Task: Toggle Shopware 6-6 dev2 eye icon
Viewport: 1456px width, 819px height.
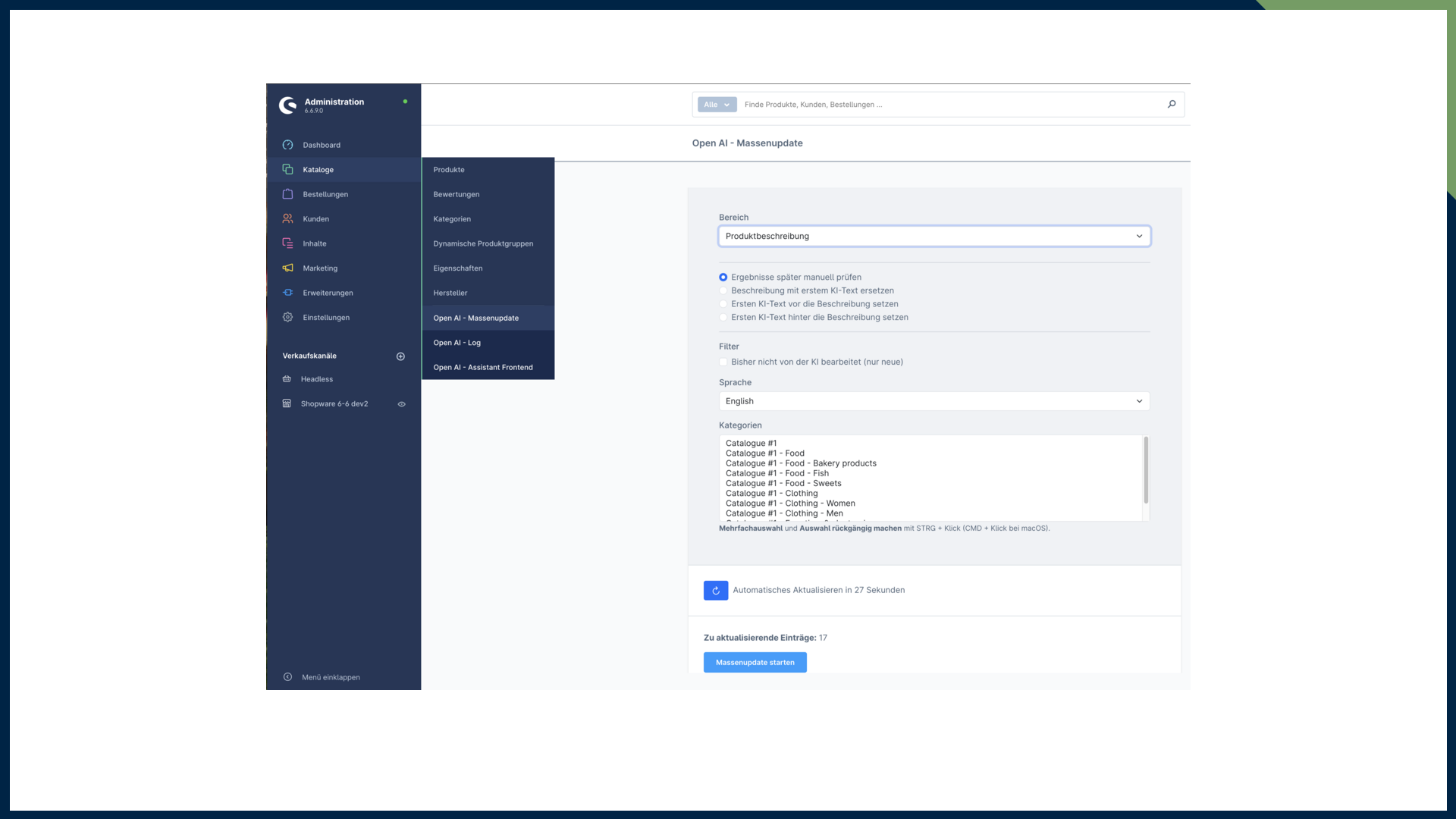Action: 402,404
